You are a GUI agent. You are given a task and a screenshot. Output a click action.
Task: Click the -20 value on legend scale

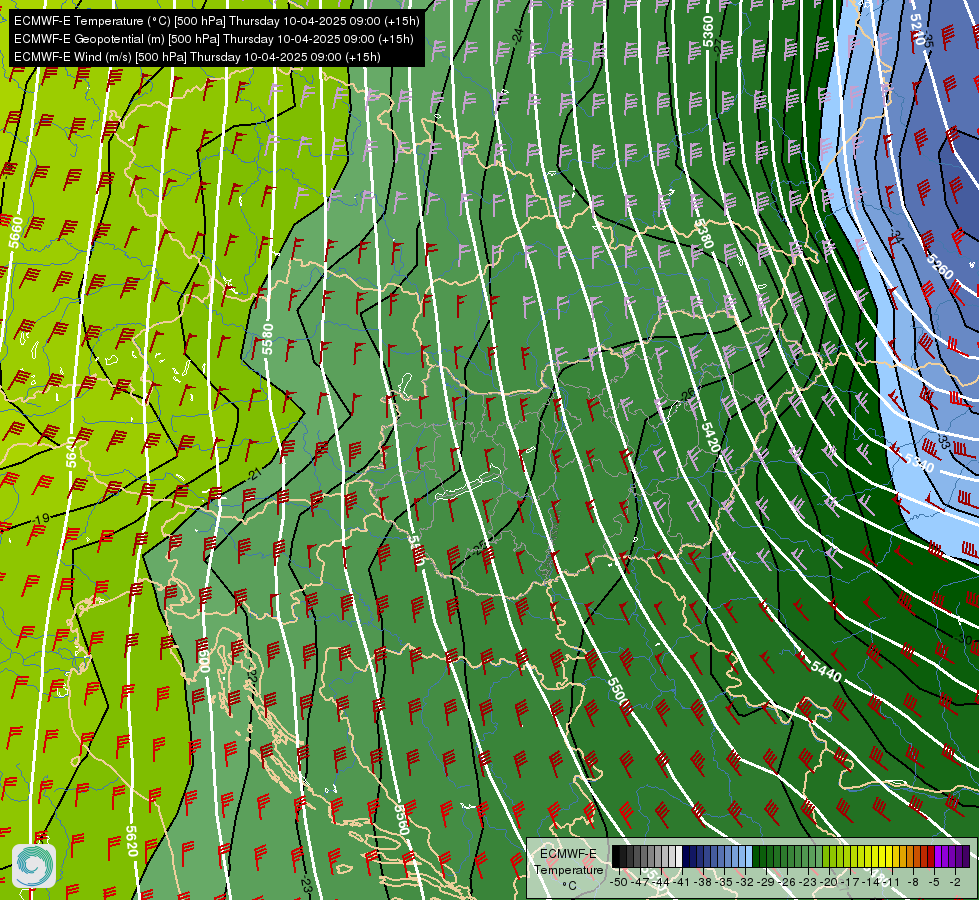(x=829, y=883)
